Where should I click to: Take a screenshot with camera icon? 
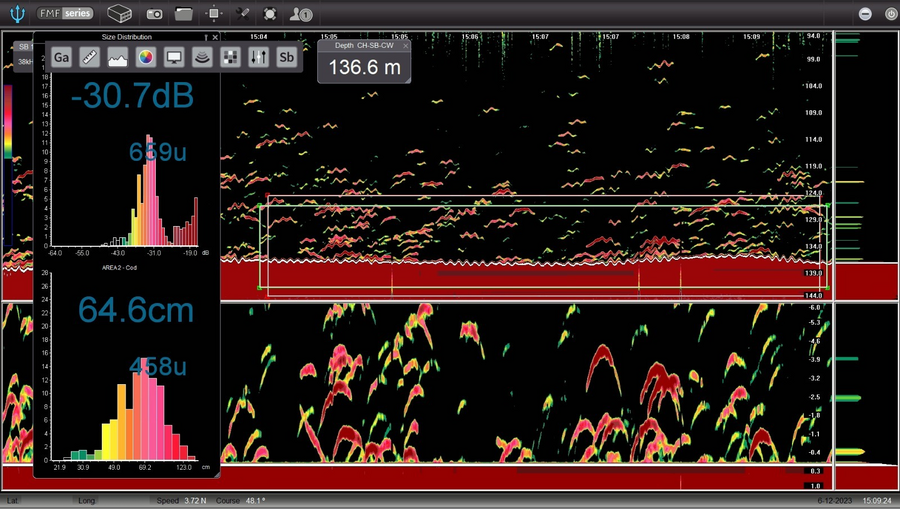click(155, 14)
